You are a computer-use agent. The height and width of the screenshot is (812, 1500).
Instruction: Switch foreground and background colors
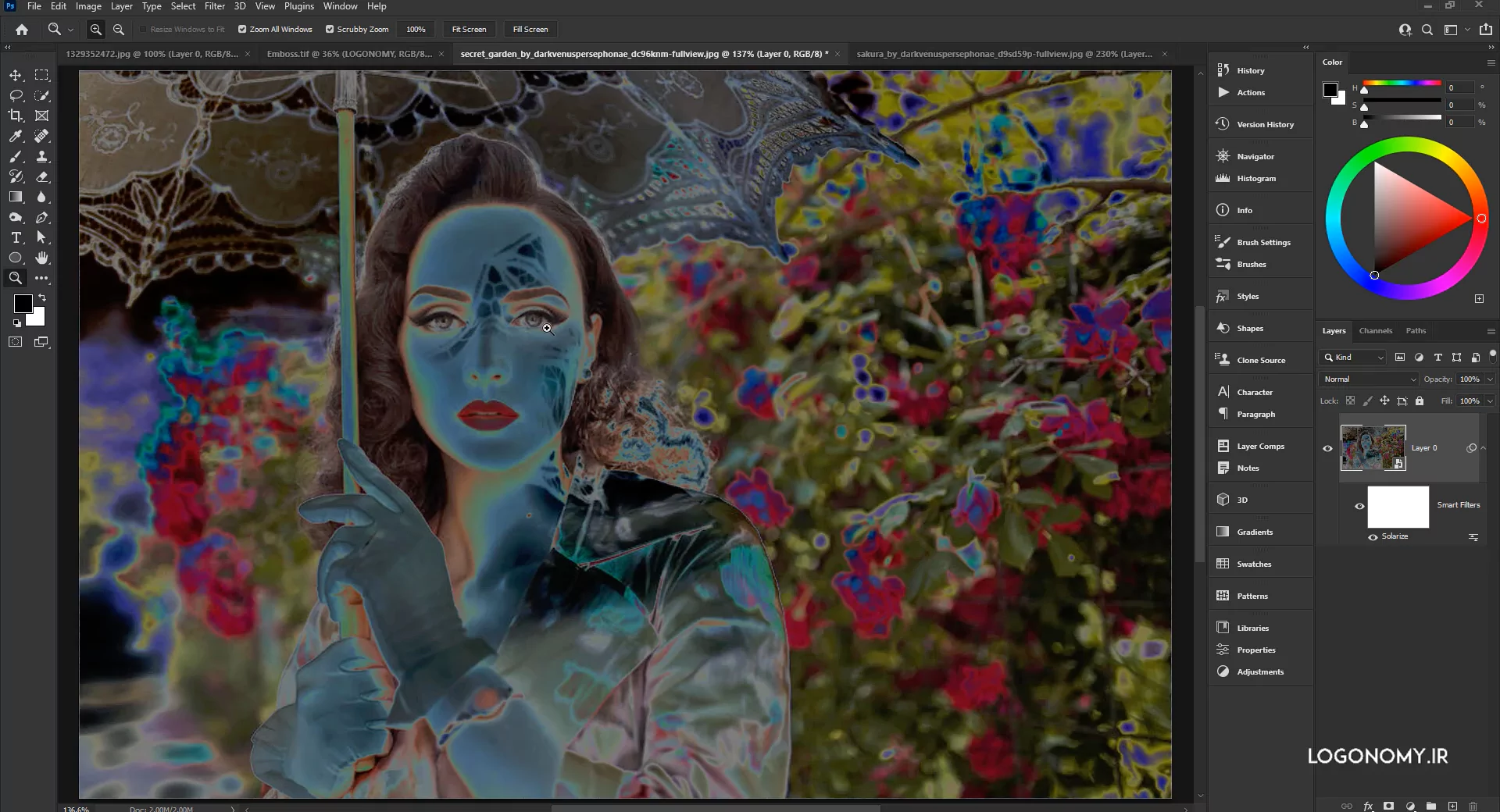click(x=42, y=297)
